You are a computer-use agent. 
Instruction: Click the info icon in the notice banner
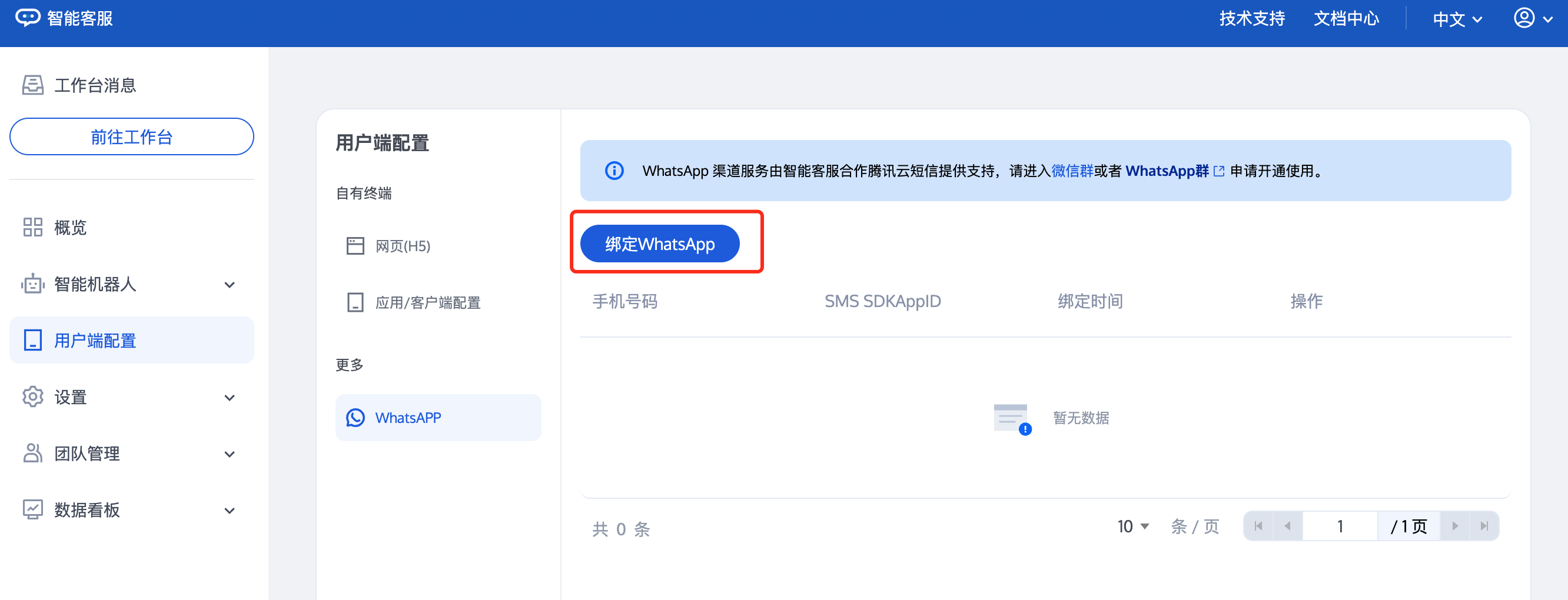(x=614, y=171)
